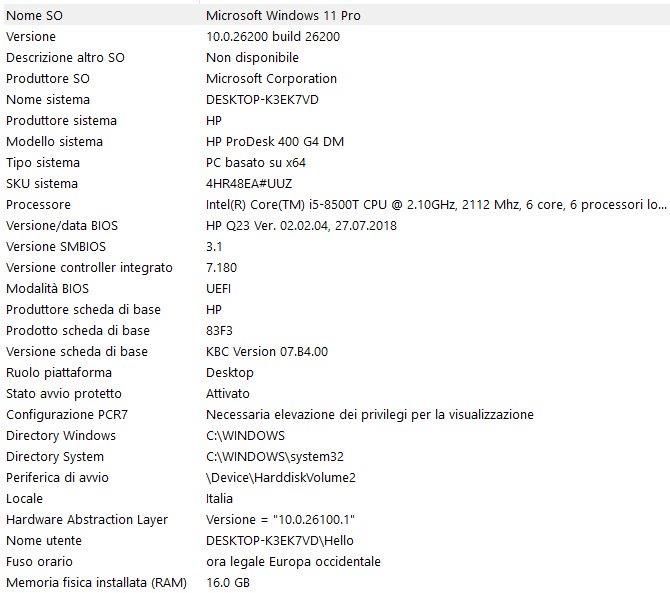The height and width of the screenshot is (593, 670).
Task: Select the 'Nome SO' row label
Action: 34,15
